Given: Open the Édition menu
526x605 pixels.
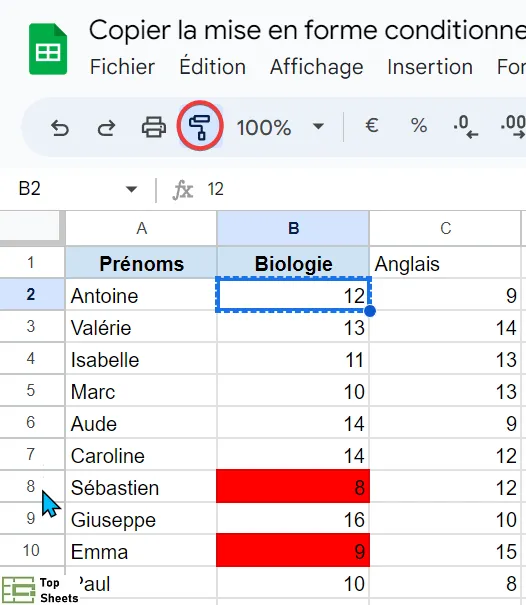Looking at the screenshot, I should pyautogui.click(x=213, y=67).
